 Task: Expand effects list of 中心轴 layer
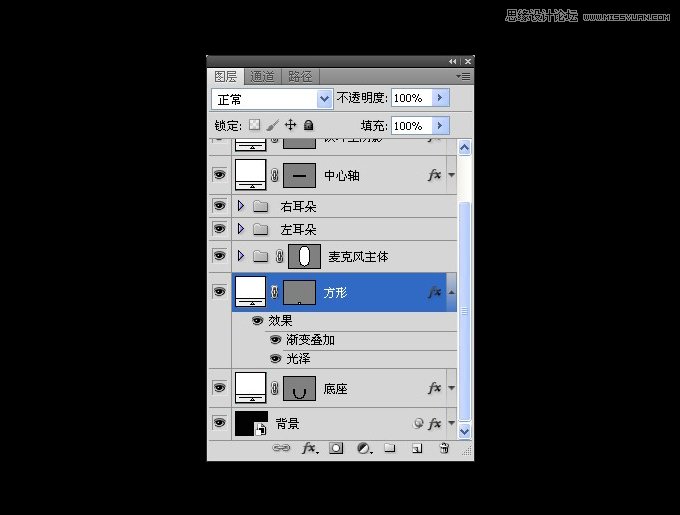point(451,175)
